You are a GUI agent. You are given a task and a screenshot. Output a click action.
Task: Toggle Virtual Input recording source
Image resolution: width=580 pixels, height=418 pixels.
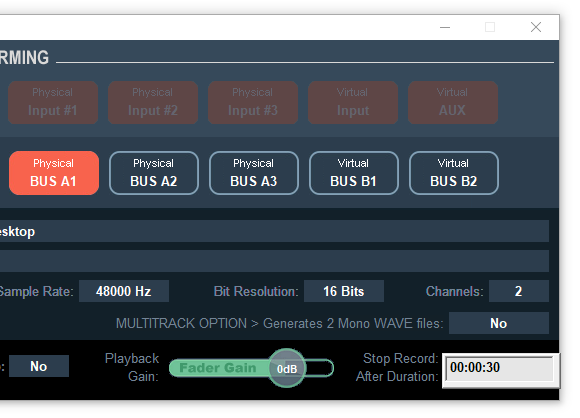[353, 102]
